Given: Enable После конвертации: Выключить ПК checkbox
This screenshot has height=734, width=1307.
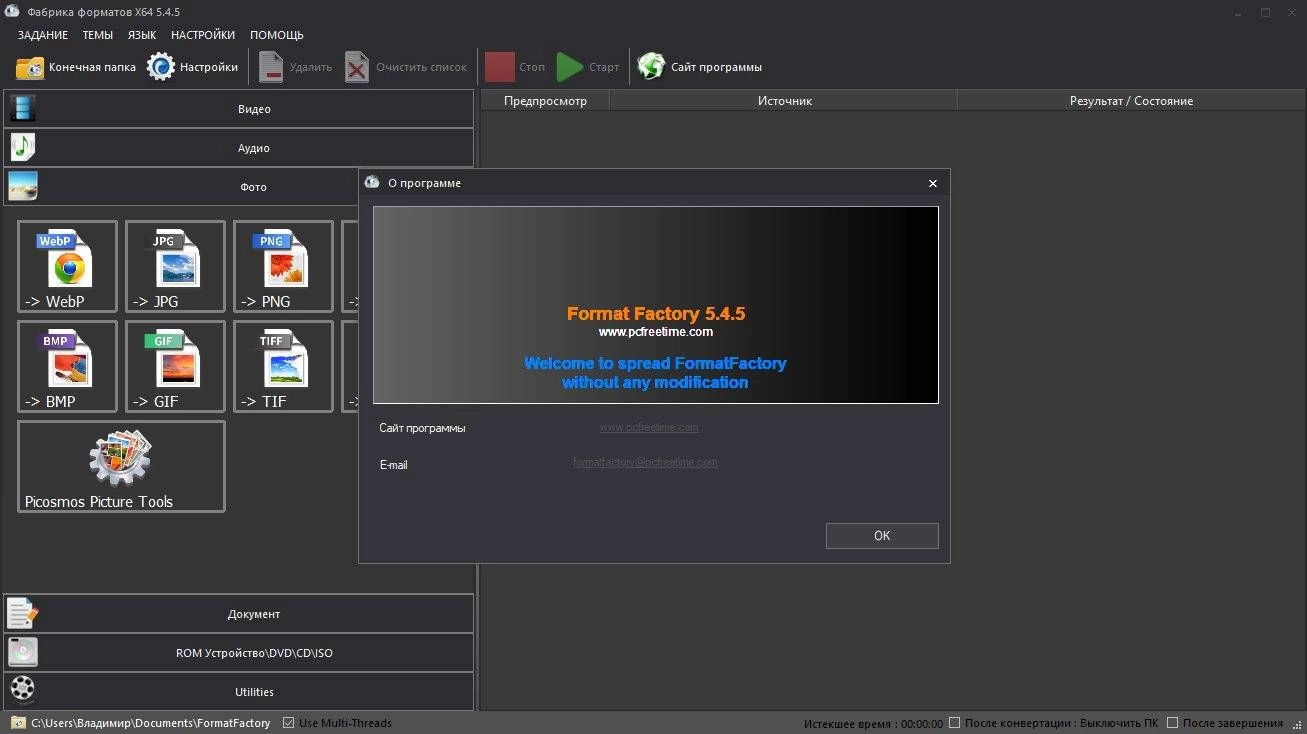Looking at the screenshot, I should 955,723.
